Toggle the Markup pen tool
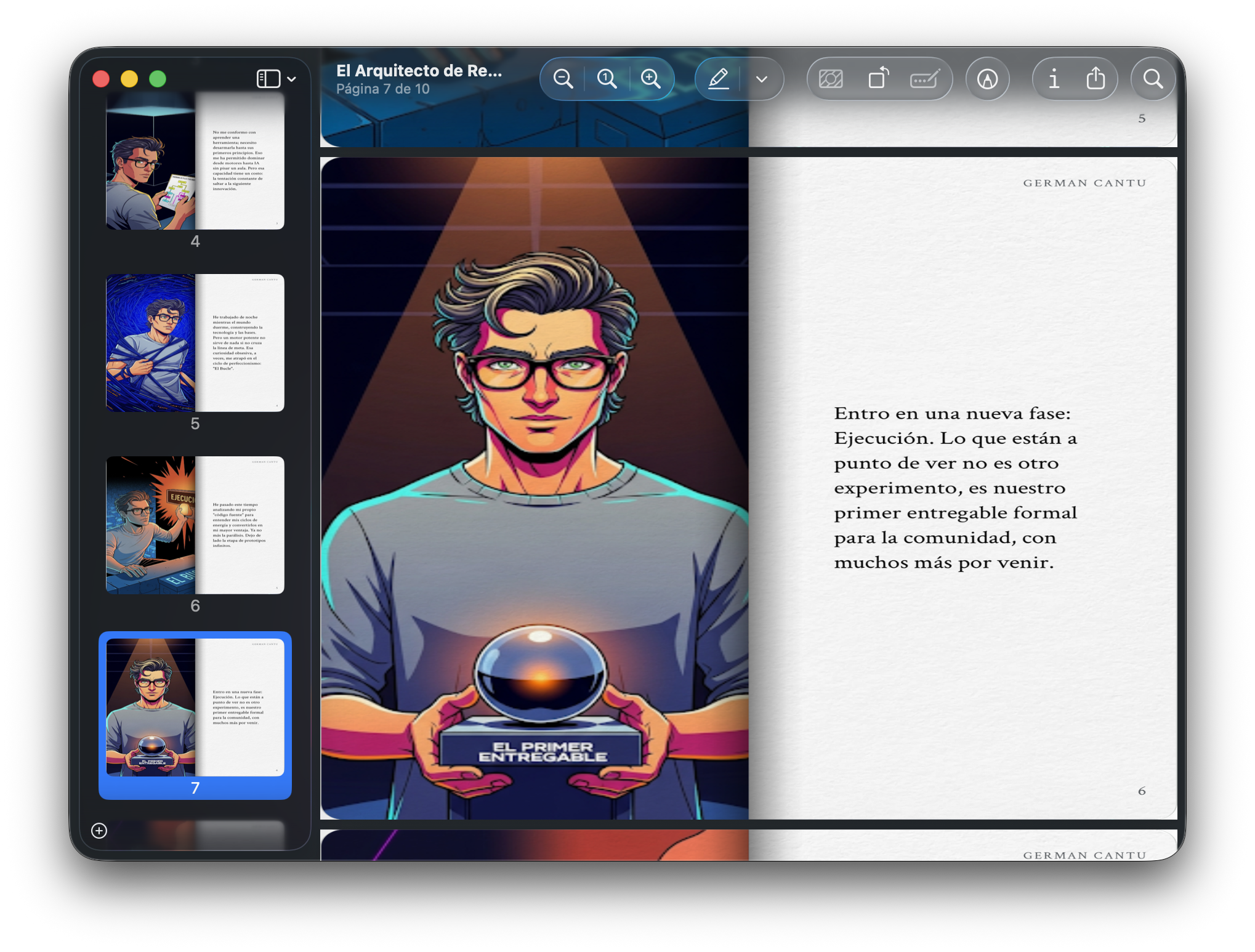Viewport: 1255px width, 952px height. click(x=719, y=79)
